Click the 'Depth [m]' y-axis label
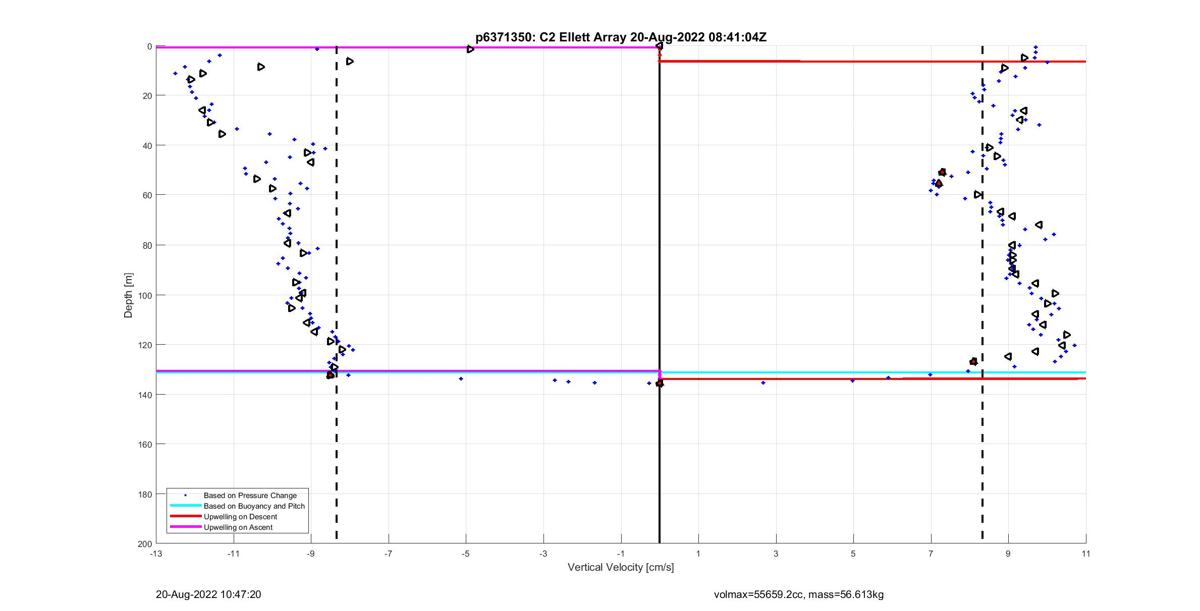Viewport: 1200px width, 611px height. pos(129,295)
